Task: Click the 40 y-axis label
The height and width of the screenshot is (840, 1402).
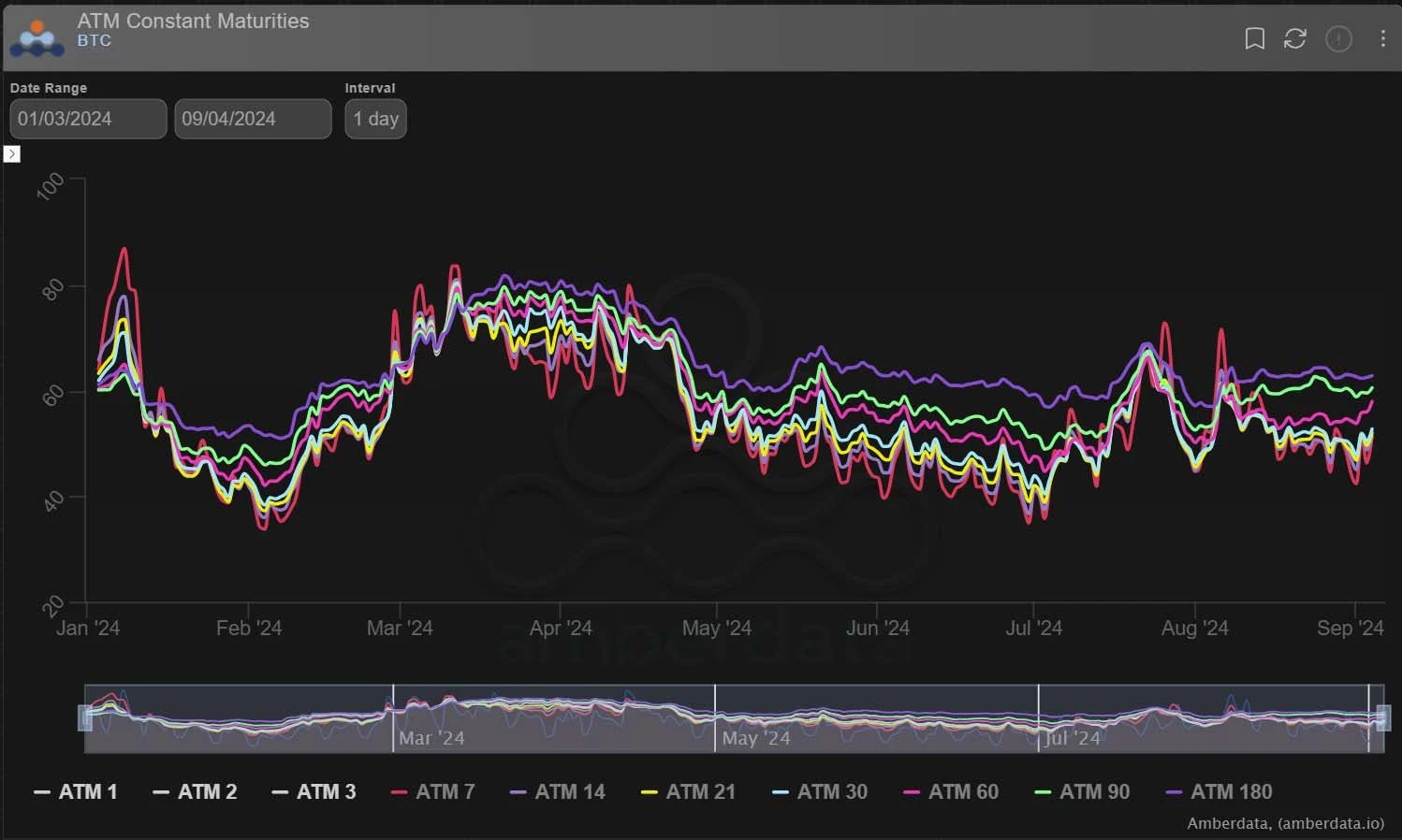Action: tap(53, 500)
